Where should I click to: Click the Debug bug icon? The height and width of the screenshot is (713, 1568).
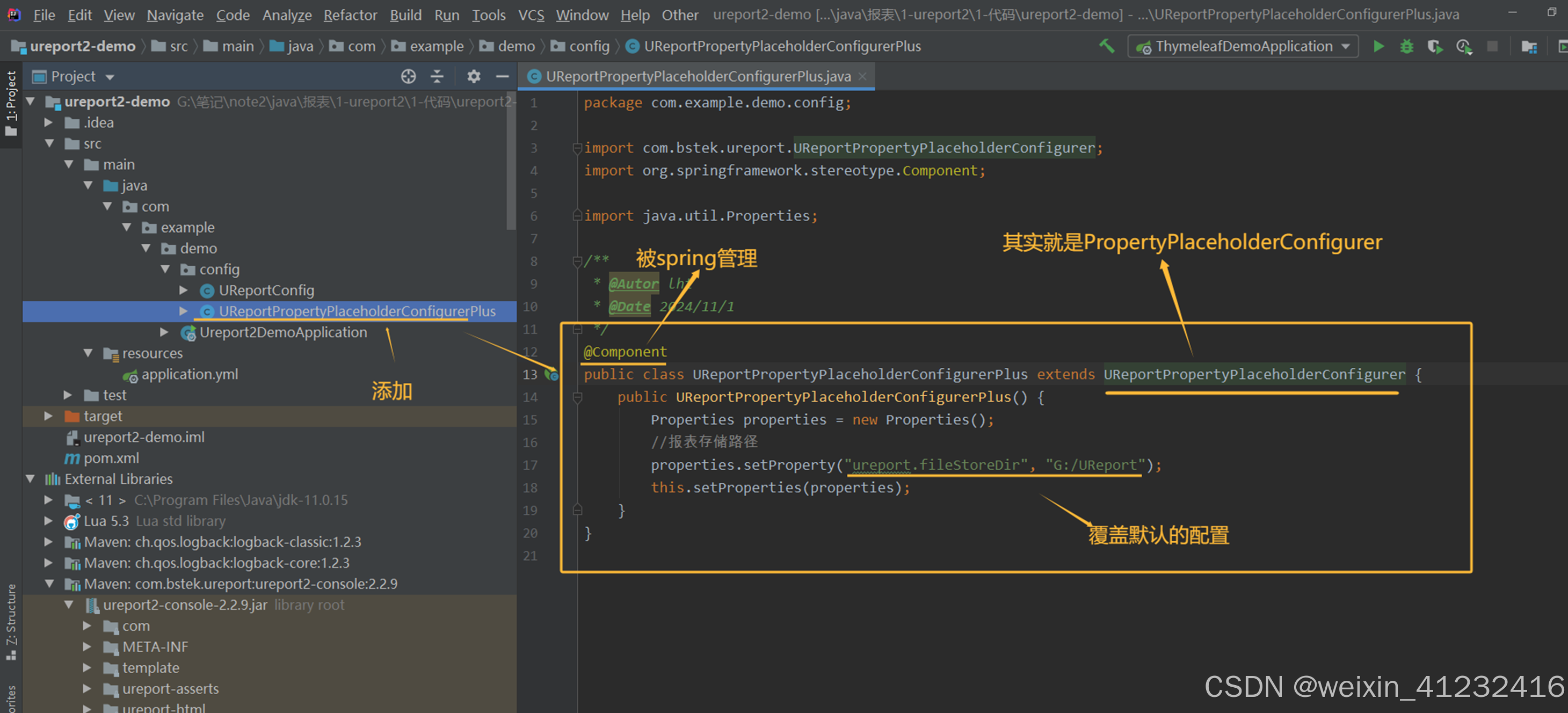(1407, 46)
